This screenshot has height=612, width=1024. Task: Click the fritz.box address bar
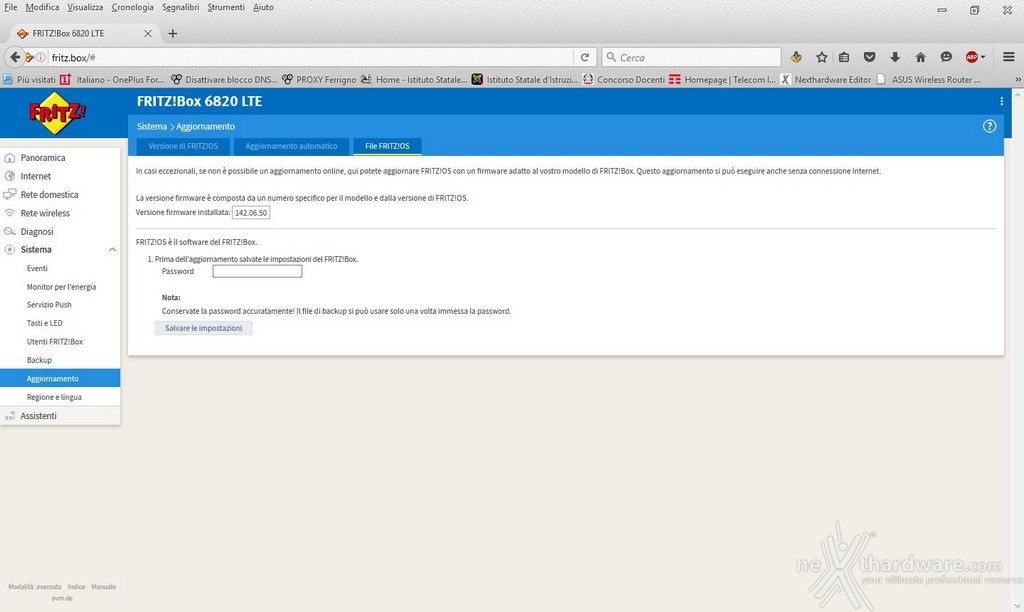pyautogui.click(x=311, y=57)
